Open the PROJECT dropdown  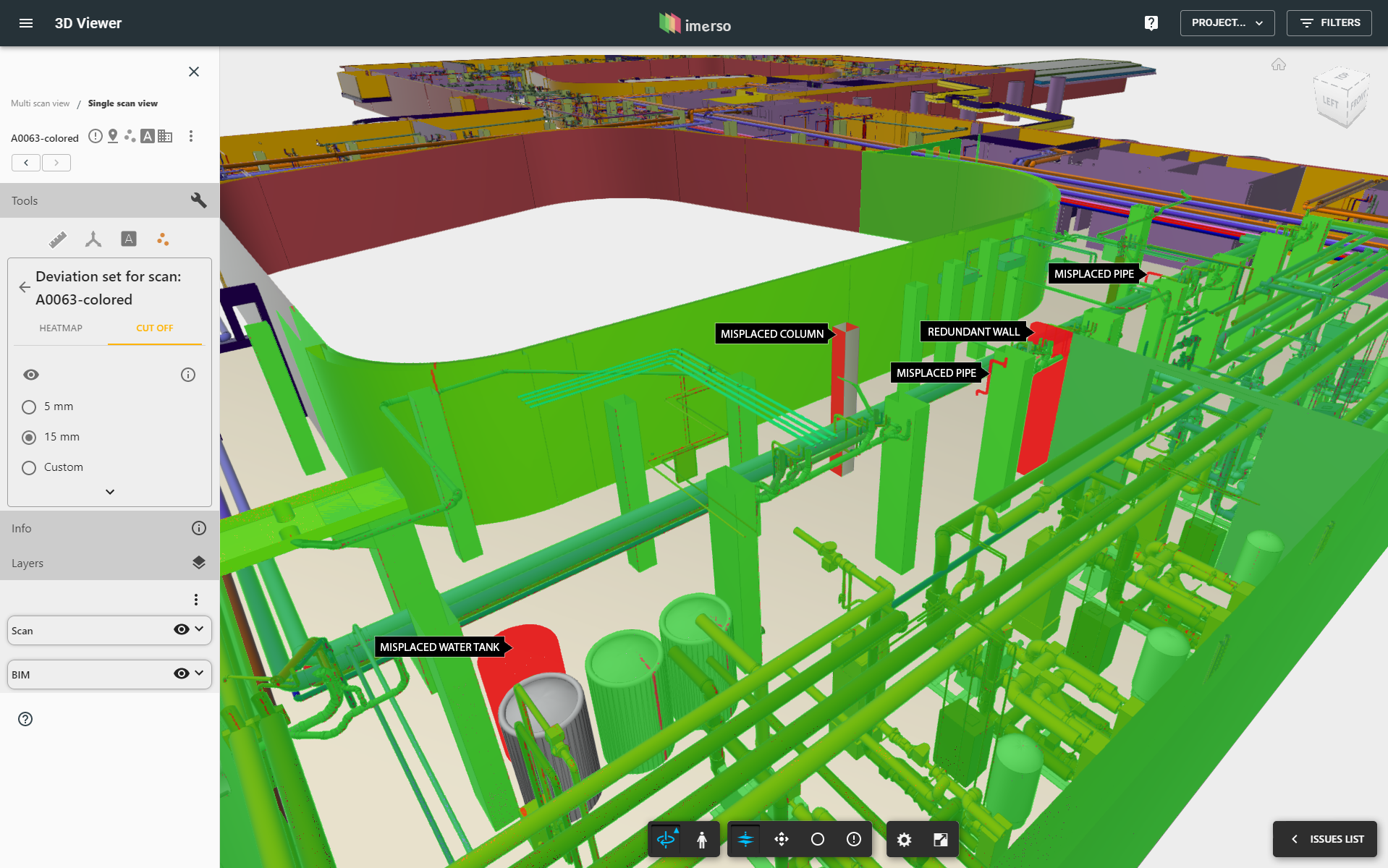1227,23
